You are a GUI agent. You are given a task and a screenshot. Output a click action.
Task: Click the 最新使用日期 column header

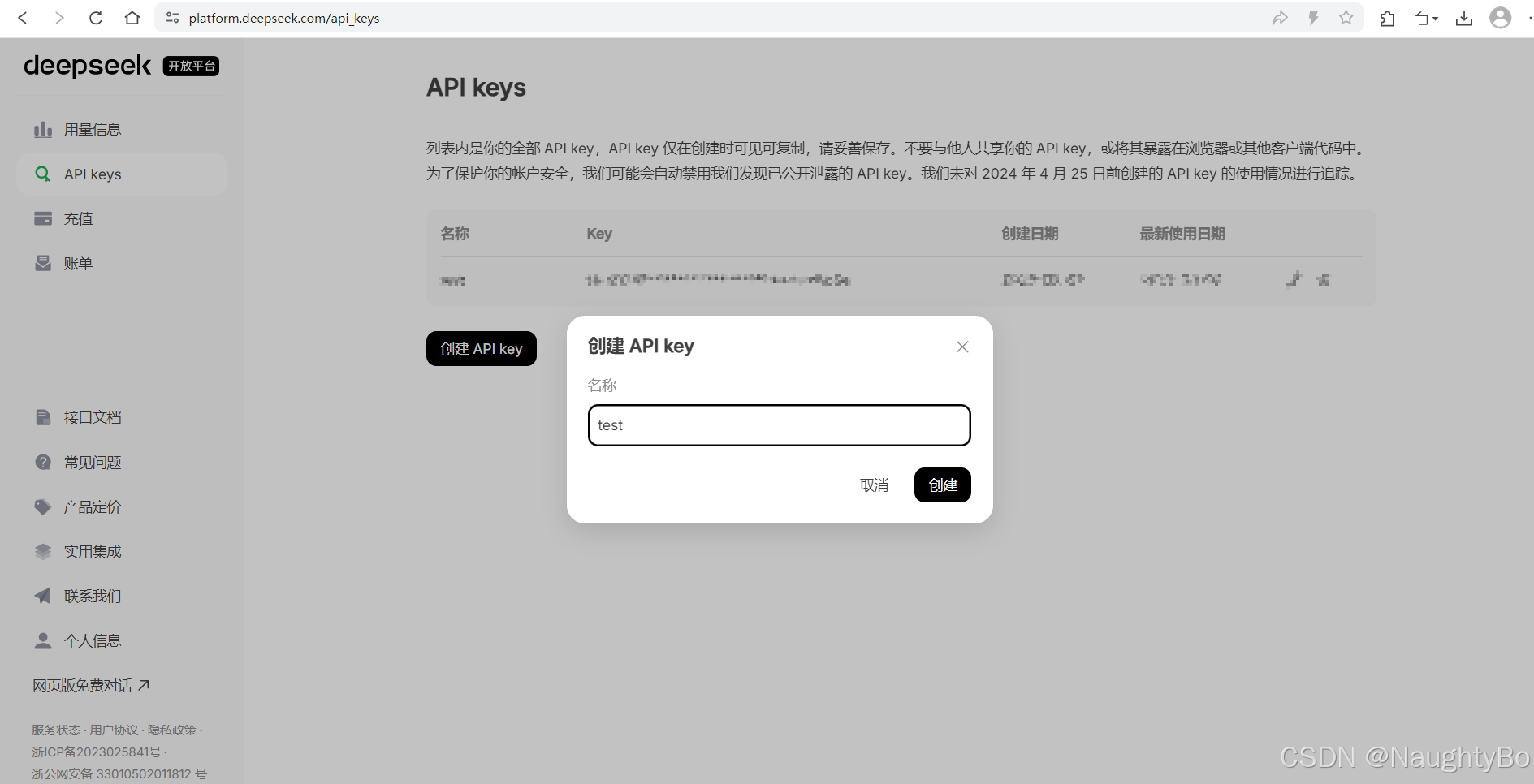(x=1182, y=234)
